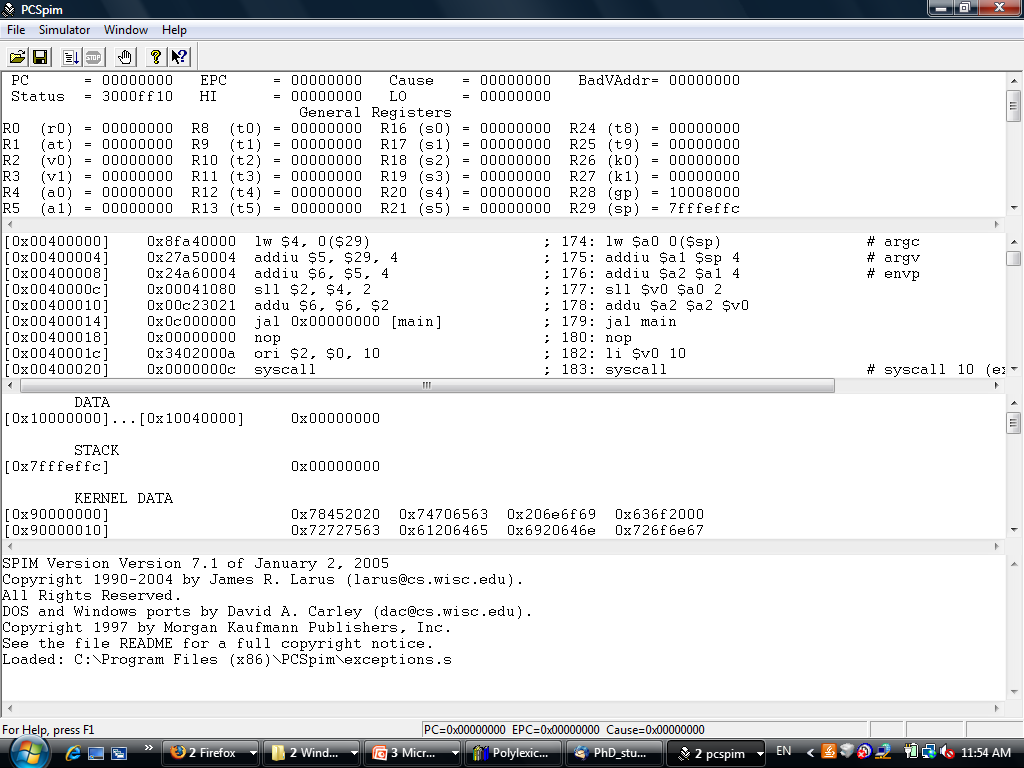Click the 'ori $2, $0, 10' instruction
1024x768 pixels.
(x=317, y=353)
